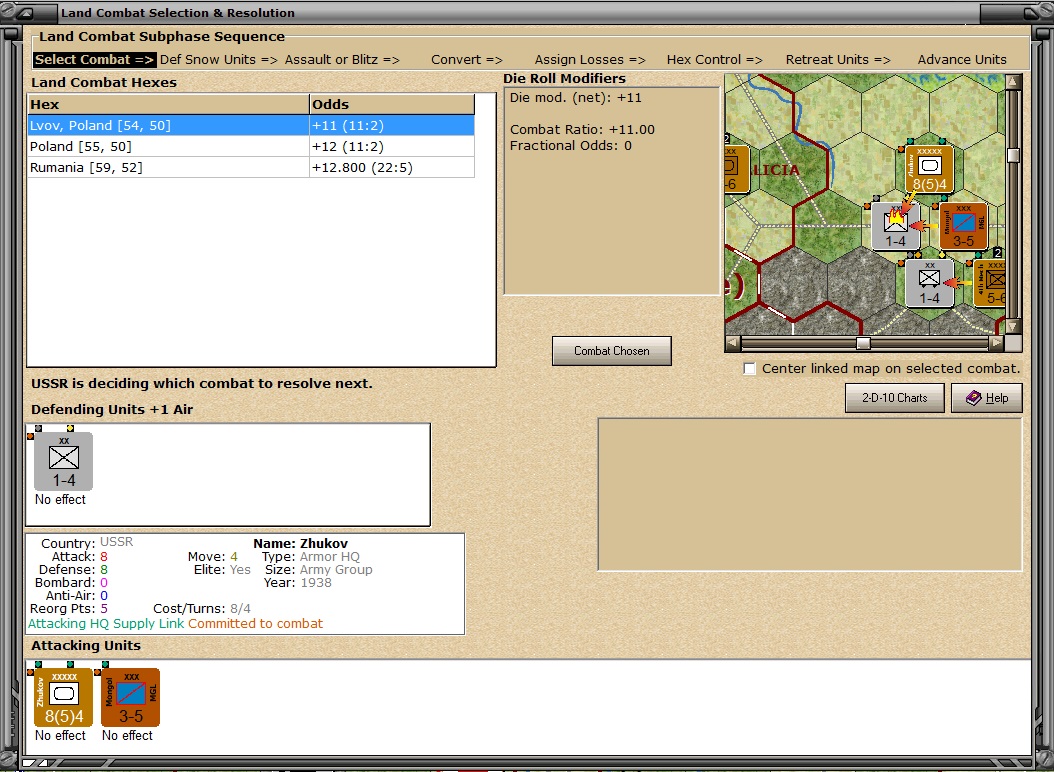The height and width of the screenshot is (772, 1054).
Task: Click the map vertical scrollbar up arrow
Action: (x=1013, y=82)
